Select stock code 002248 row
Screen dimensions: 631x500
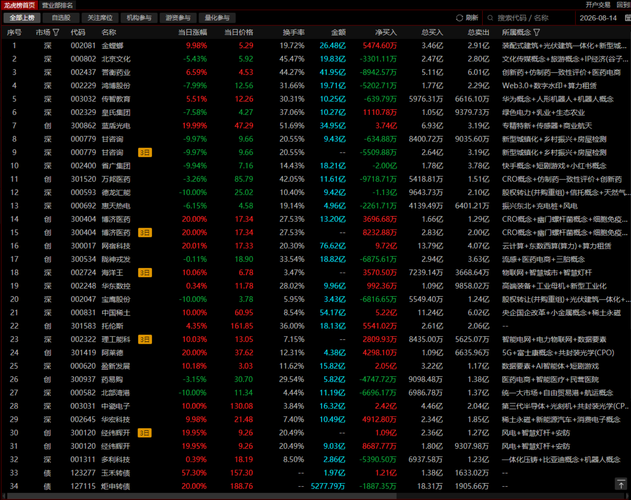click(316, 286)
